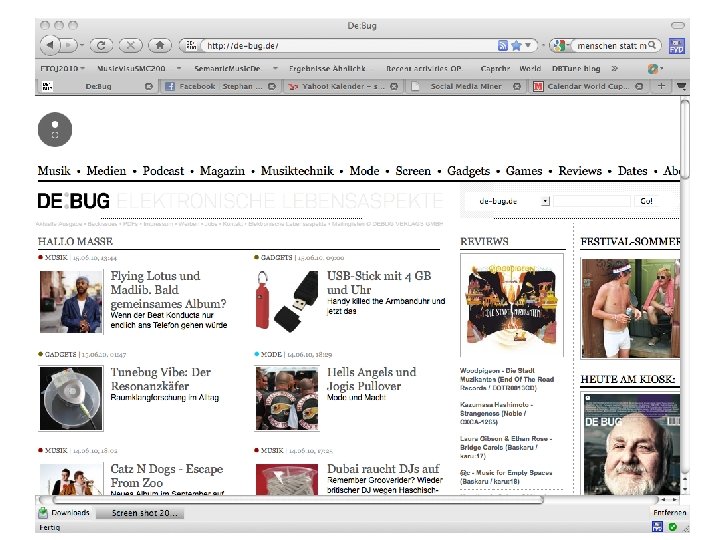
Task: Bookmark this page with the star icon
Action: coord(517,45)
